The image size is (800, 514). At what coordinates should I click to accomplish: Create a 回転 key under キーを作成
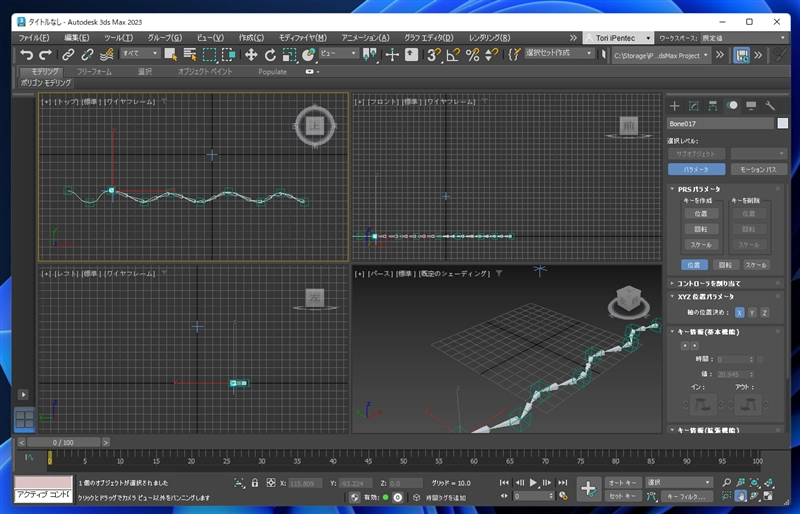click(x=701, y=229)
